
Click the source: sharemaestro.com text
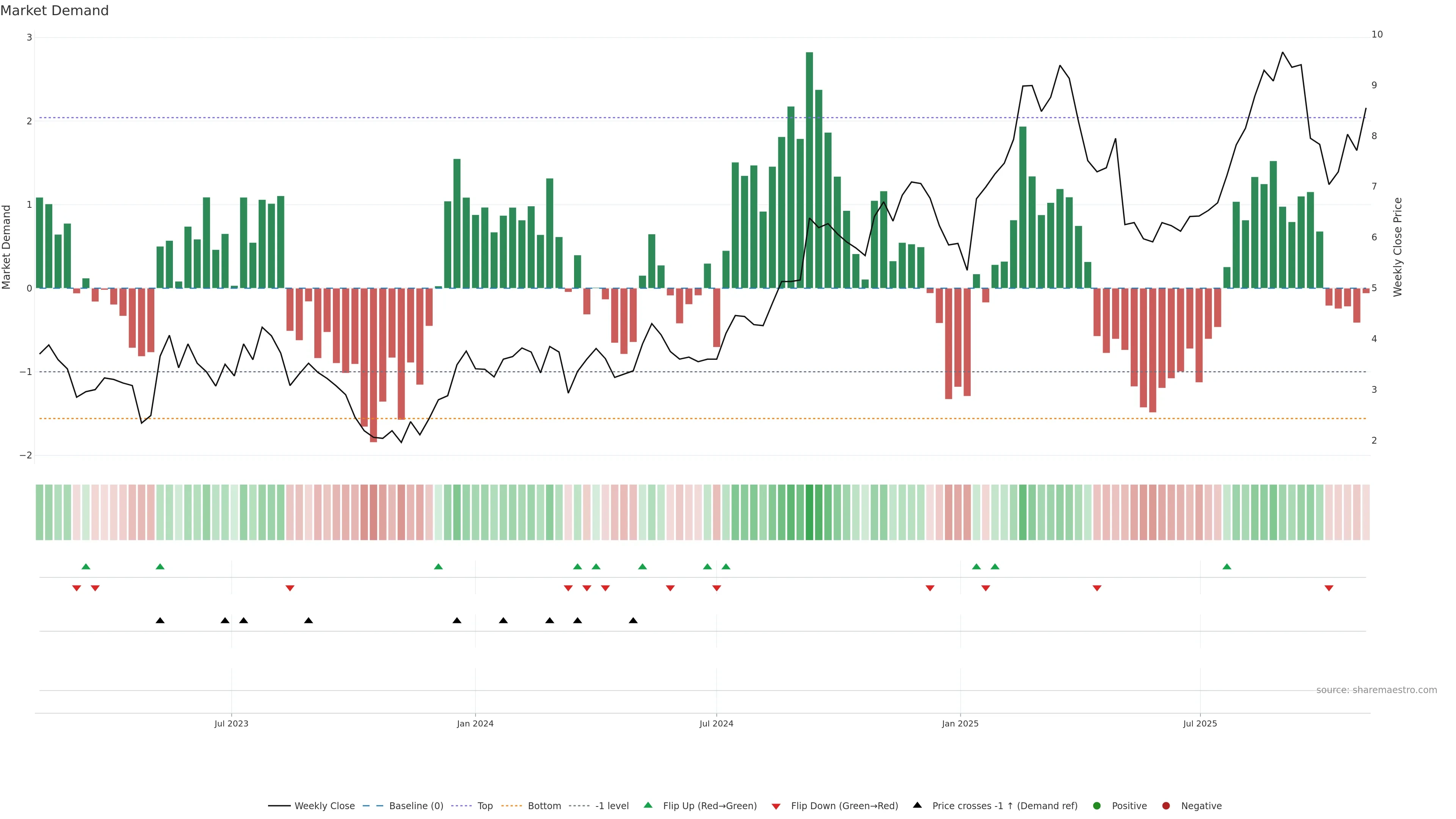click(x=1376, y=690)
